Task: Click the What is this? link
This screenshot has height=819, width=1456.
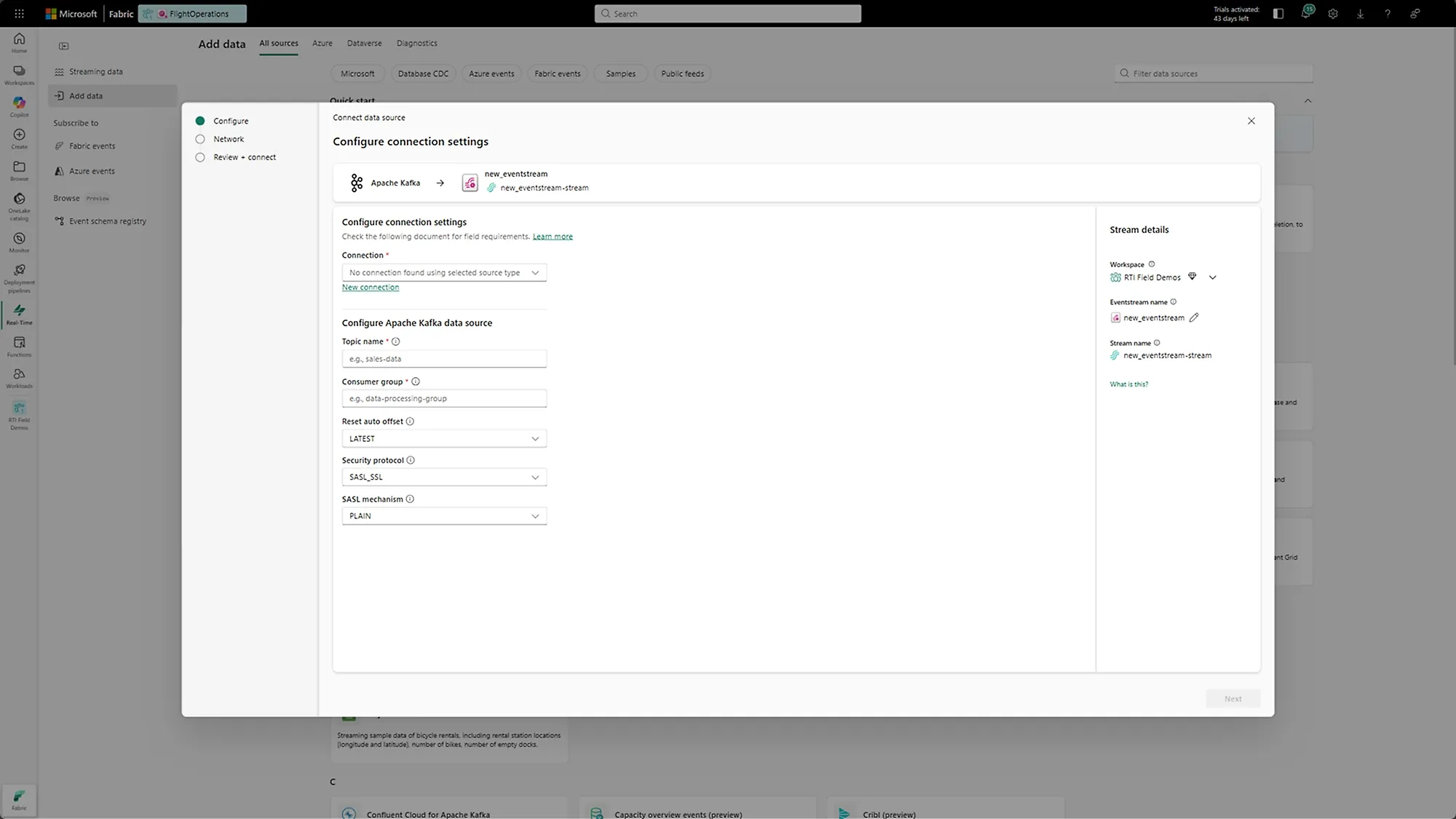Action: [1128, 384]
